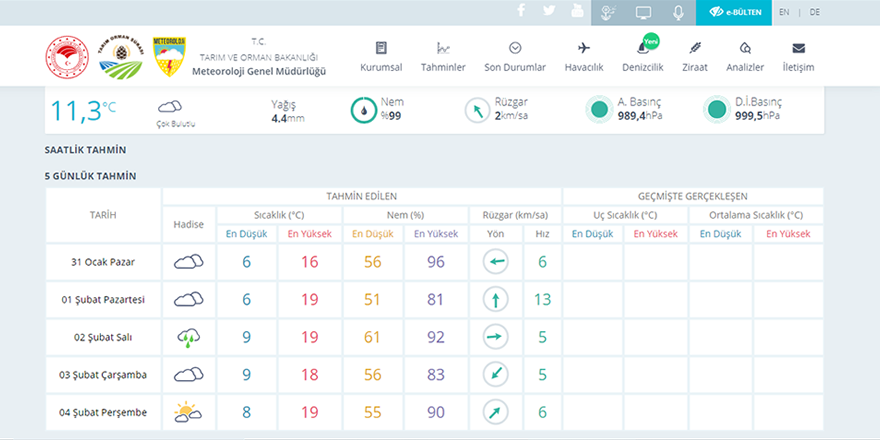
Task: Open the Kurumsal menu
Action: coord(381,57)
